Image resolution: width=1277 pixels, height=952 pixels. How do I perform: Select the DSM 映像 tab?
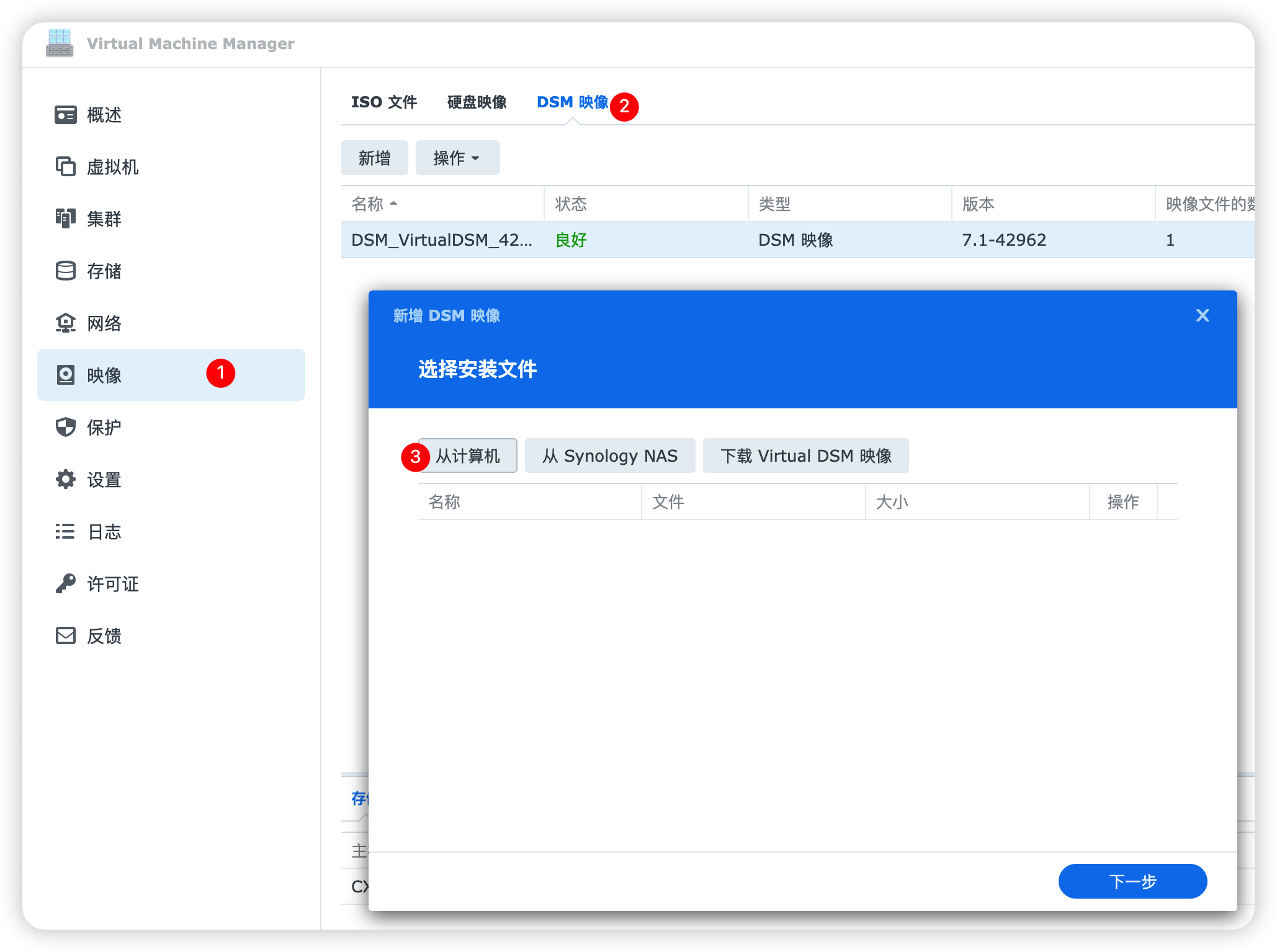pos(573,102)
